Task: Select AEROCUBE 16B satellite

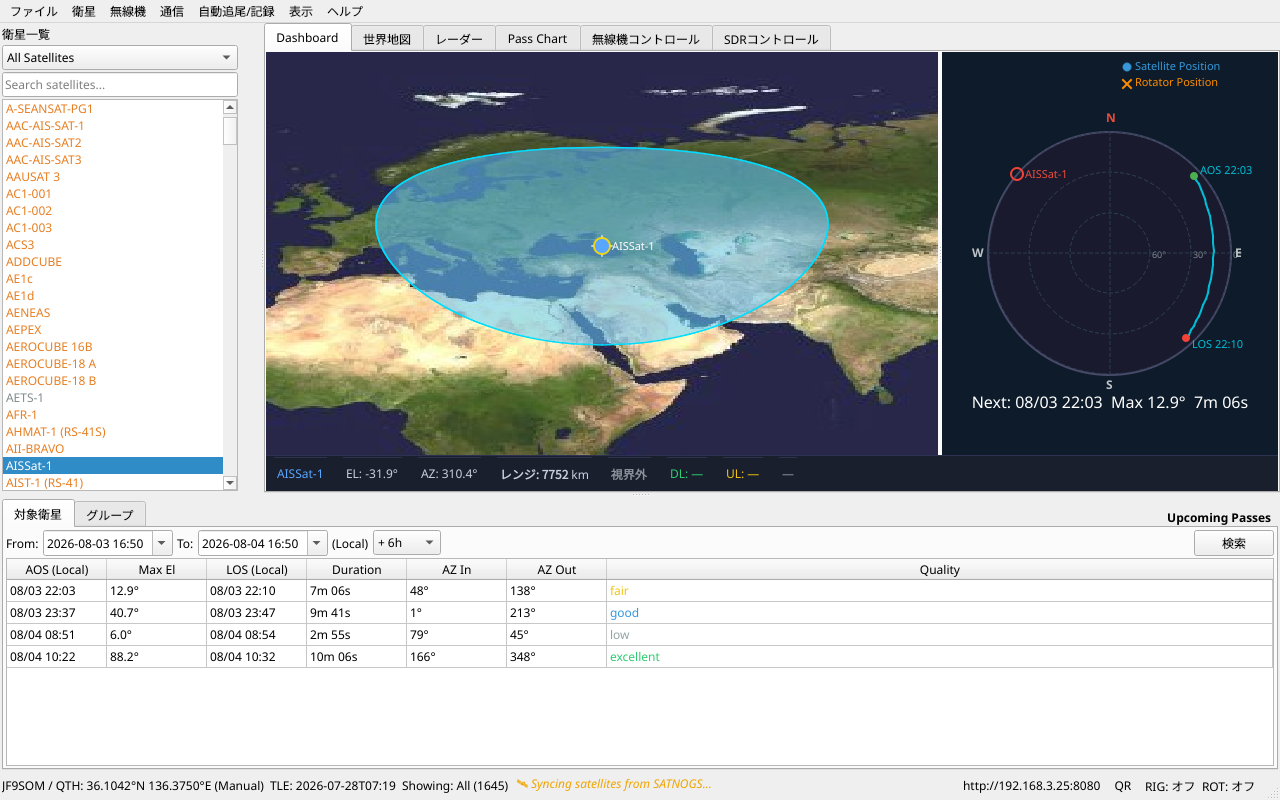Action: [112, 346]
